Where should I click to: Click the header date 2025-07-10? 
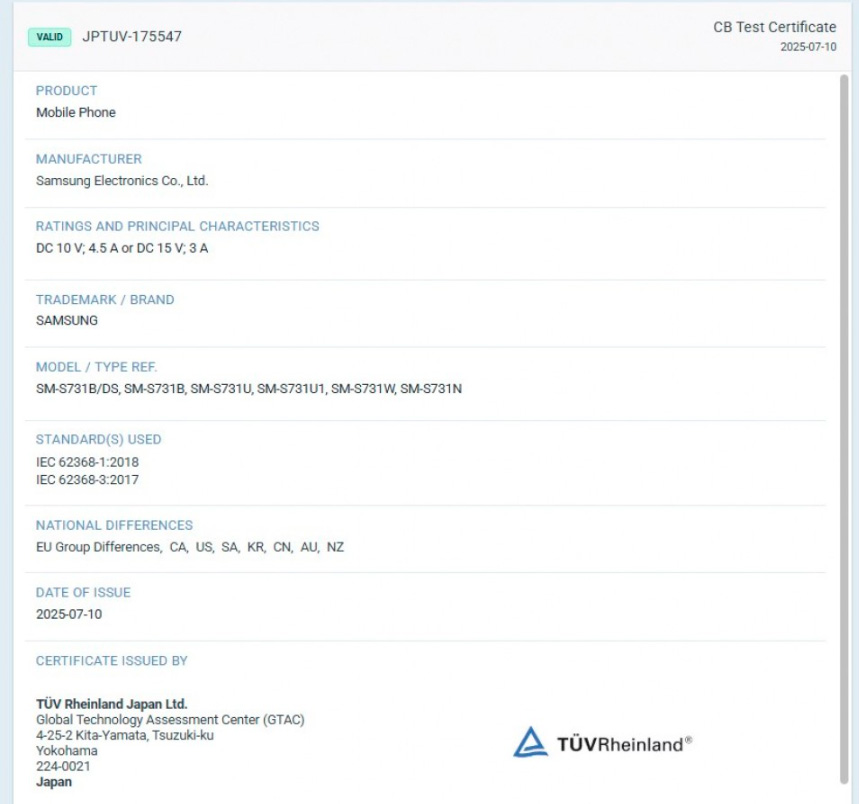pos(808,47)
